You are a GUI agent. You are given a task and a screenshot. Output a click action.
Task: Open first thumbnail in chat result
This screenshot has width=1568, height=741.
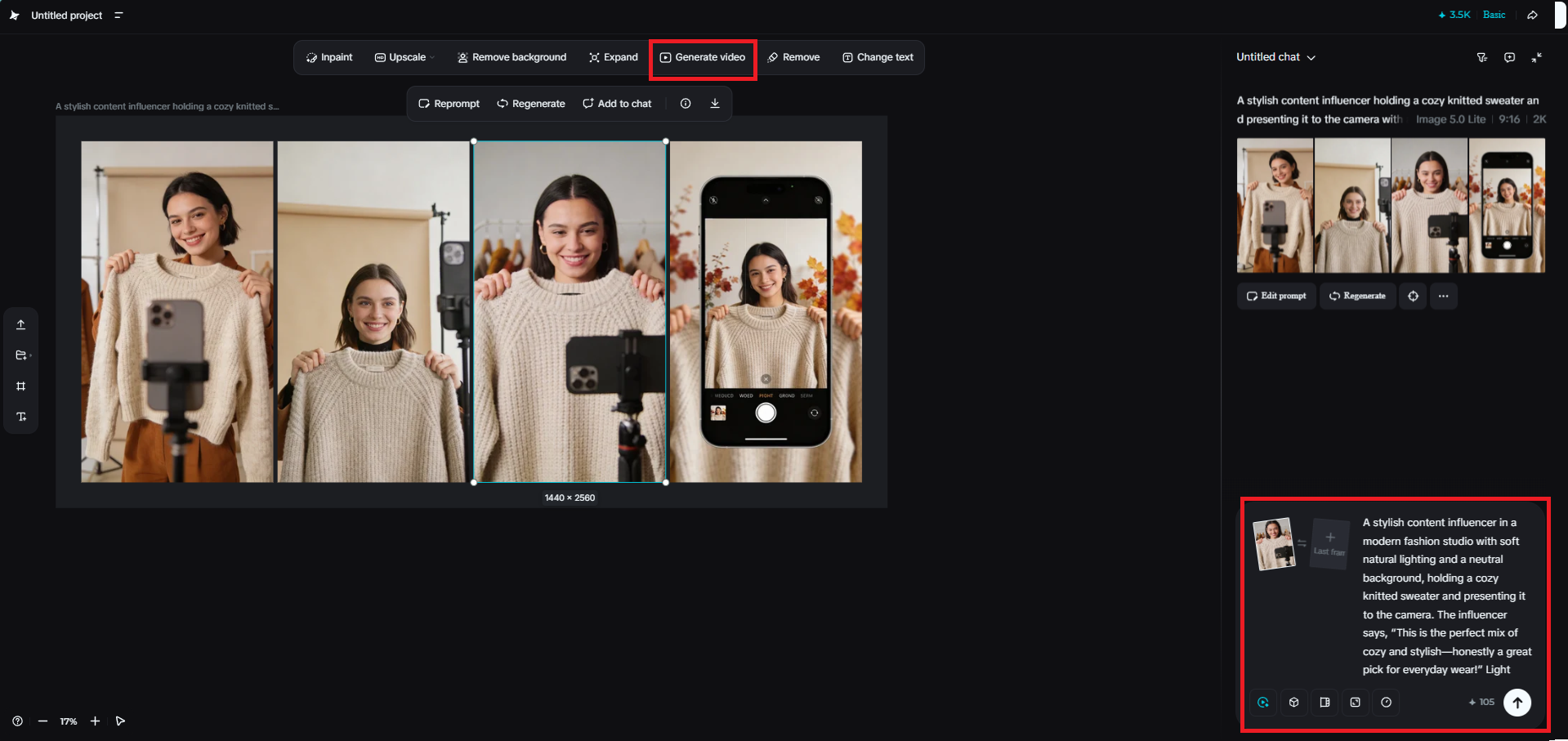click(x=1275, y=205)
